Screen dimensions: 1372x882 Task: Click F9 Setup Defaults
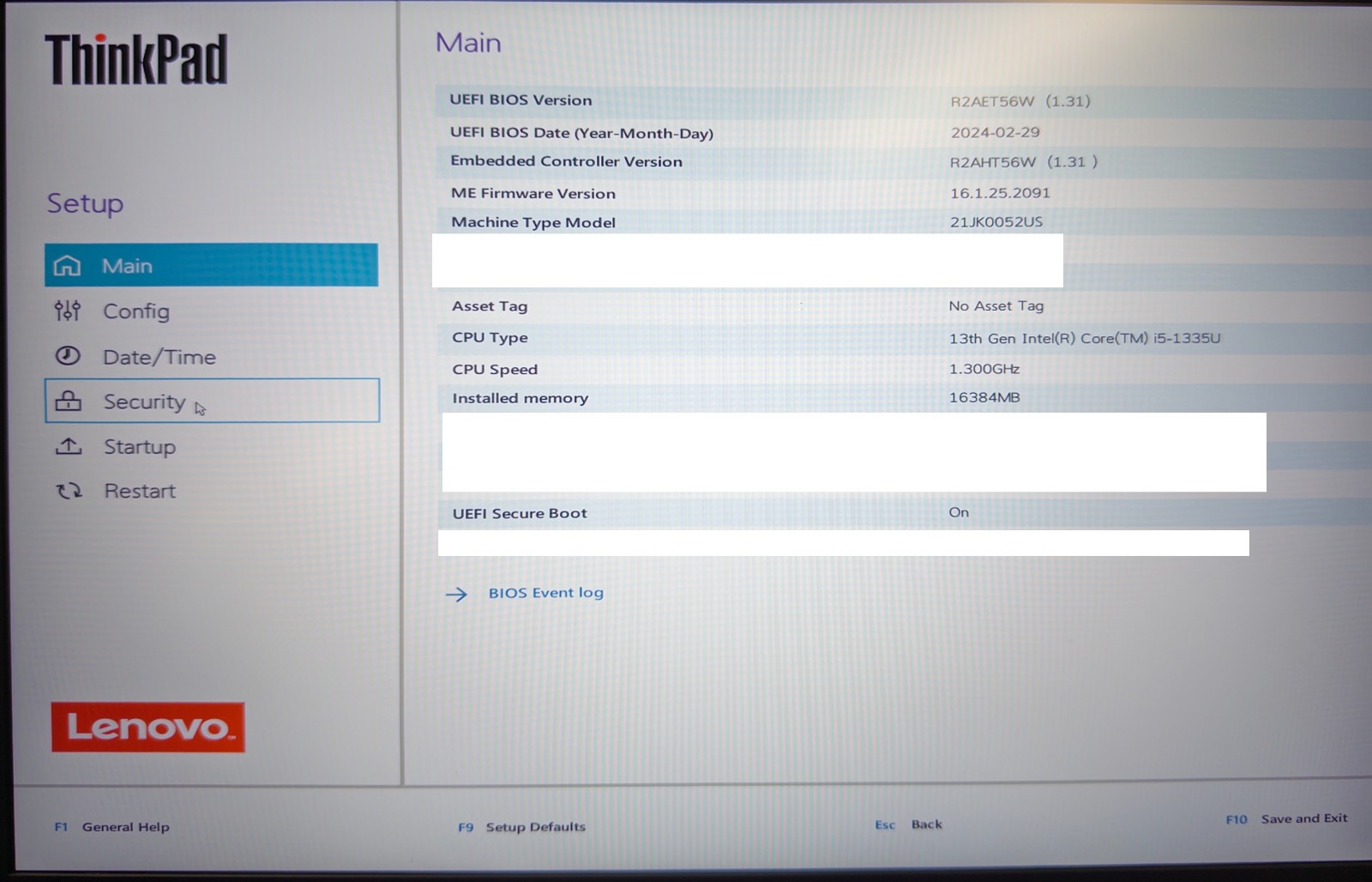point(521,827)
